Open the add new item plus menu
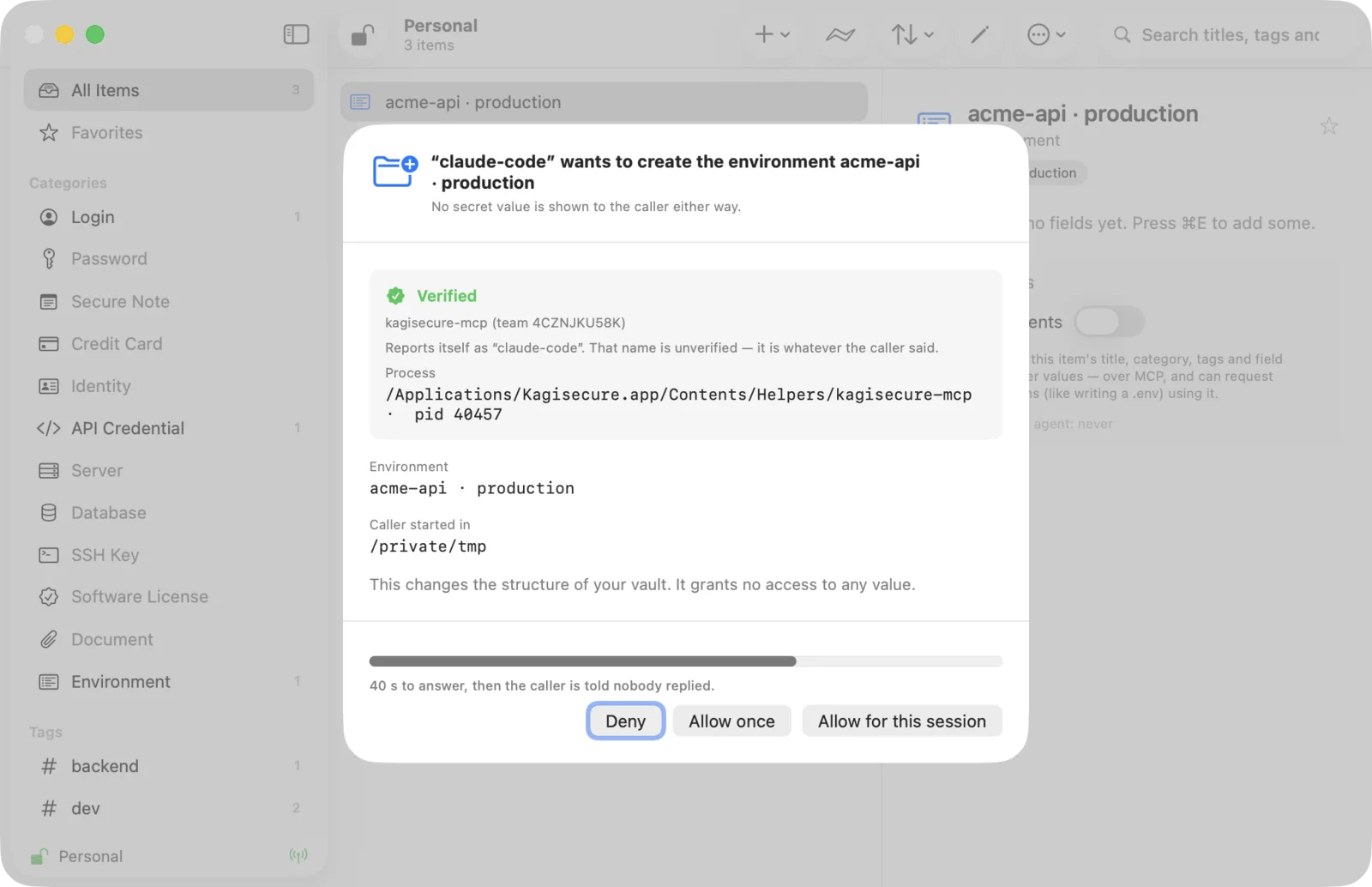The image size is (1372, 887). click(772, 34)
